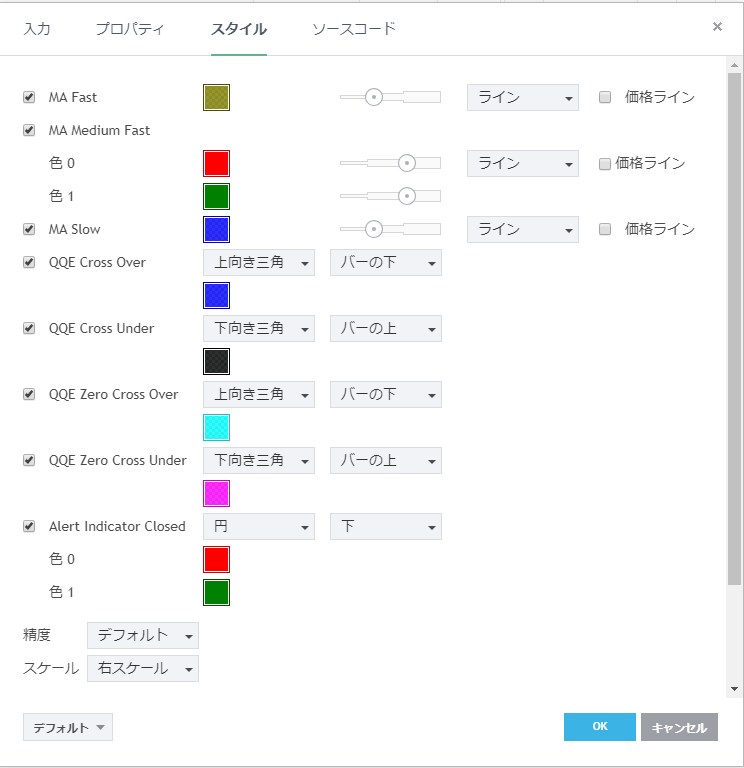The width and height of the screenshot is (744, 768).
Task: Open the 精度 デフォルト dropdown
Action: tap(142, 635)
